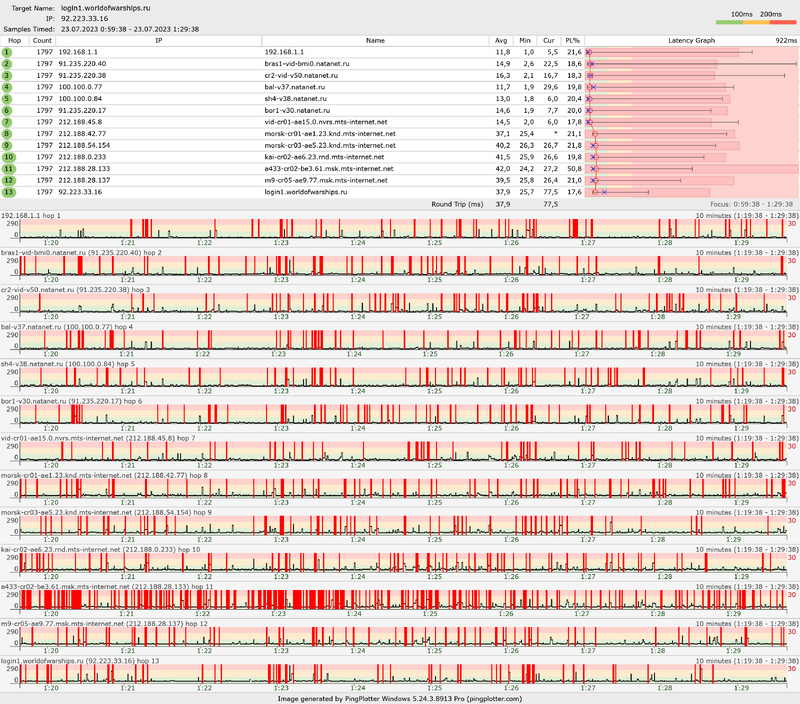Click the a433-cr02 hop 11 timeline graph

tap(403, 600)
